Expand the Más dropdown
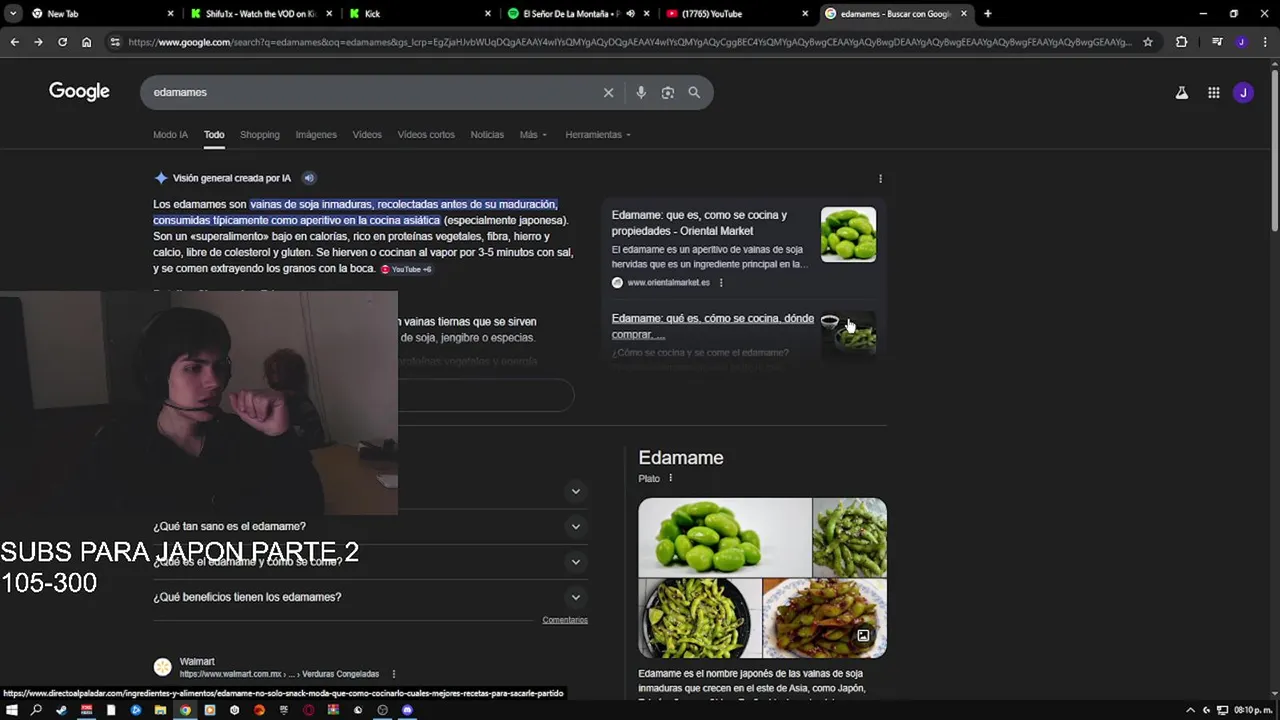 pos(533,134)
